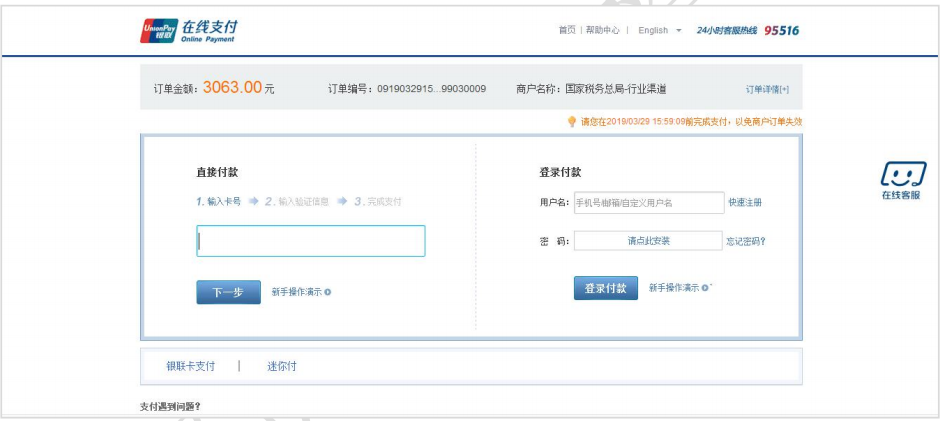941x421 pixels.
Task: Click the 95516 customer hotline number
Action: pyautogui.click(x=782, y=30)
